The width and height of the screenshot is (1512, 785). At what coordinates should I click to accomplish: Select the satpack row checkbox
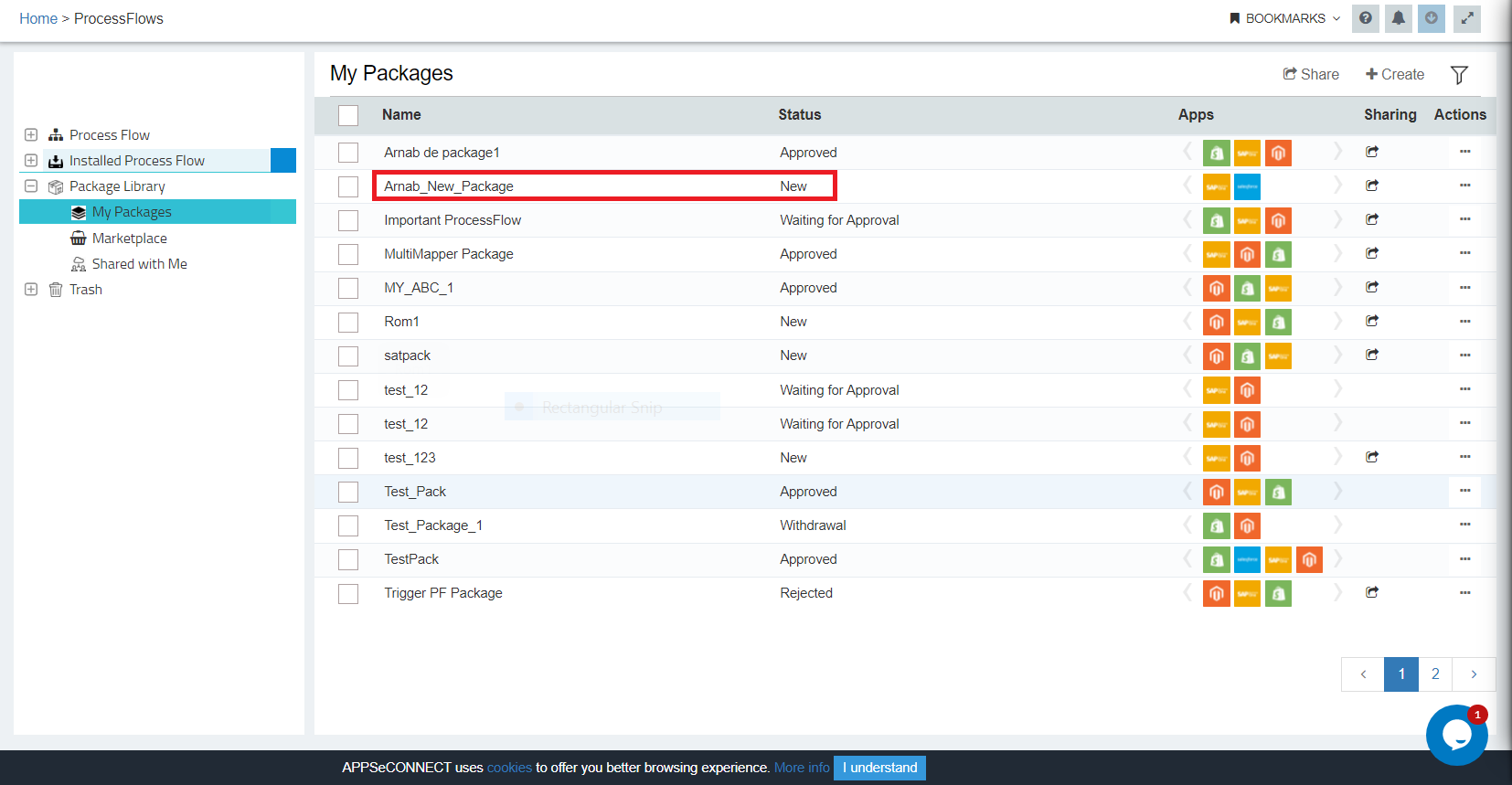[348, 355]
